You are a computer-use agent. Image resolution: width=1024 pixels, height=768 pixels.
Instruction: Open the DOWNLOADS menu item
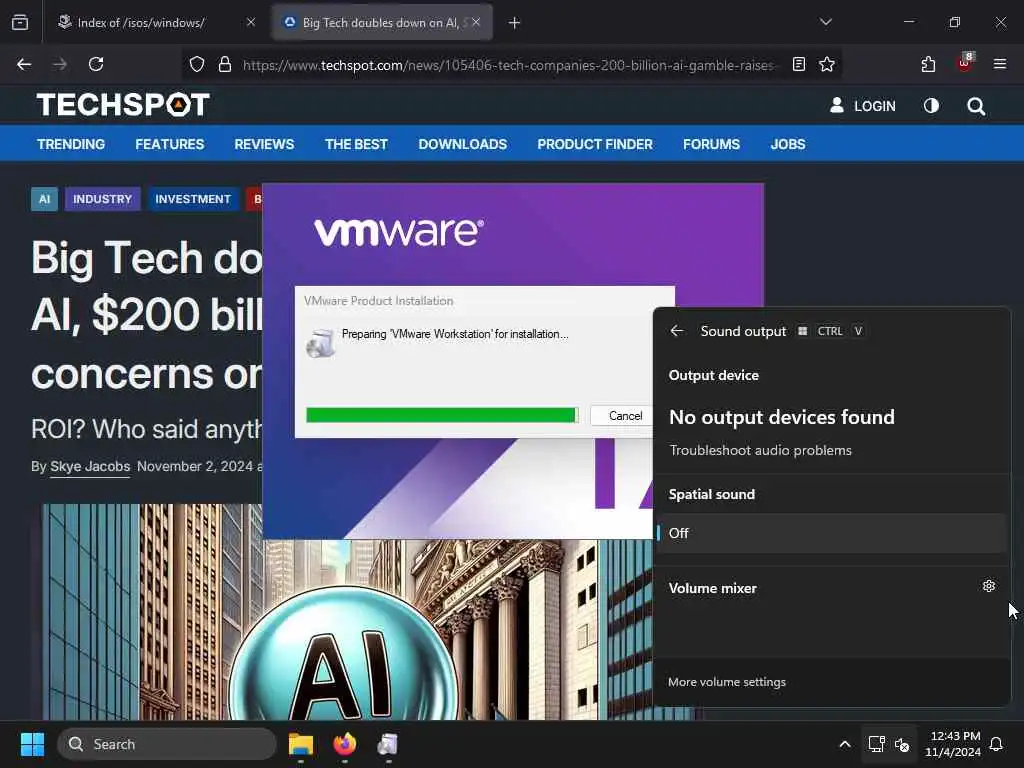click(463, 144)
